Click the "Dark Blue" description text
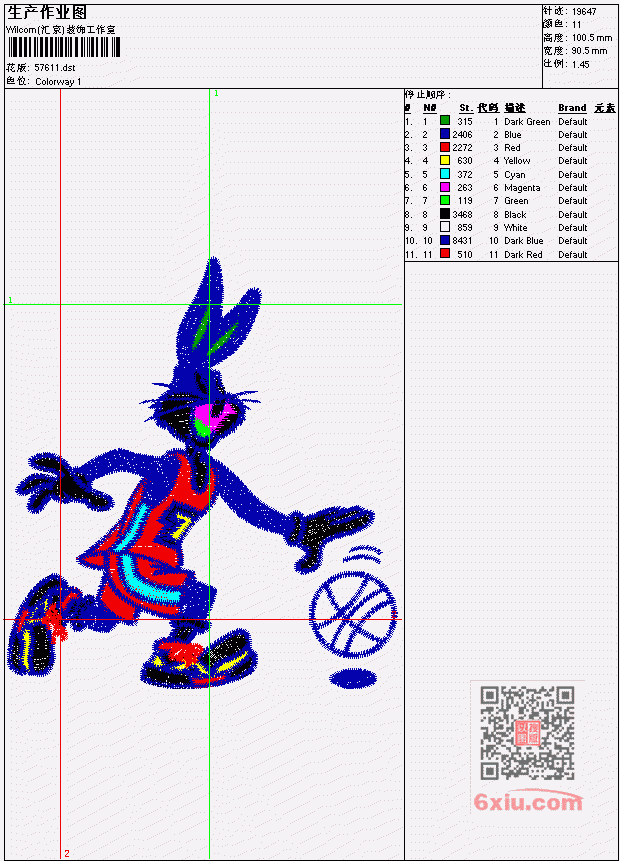Viewport: 620px width, 861px height. pos(524,241)
